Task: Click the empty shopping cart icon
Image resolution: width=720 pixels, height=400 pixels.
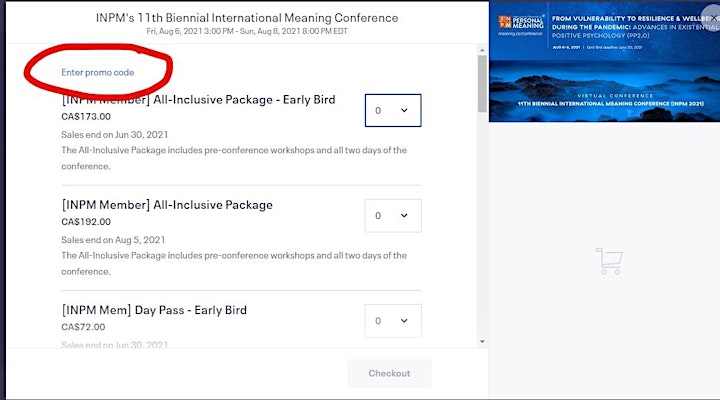Action: (x=609, y=261)
